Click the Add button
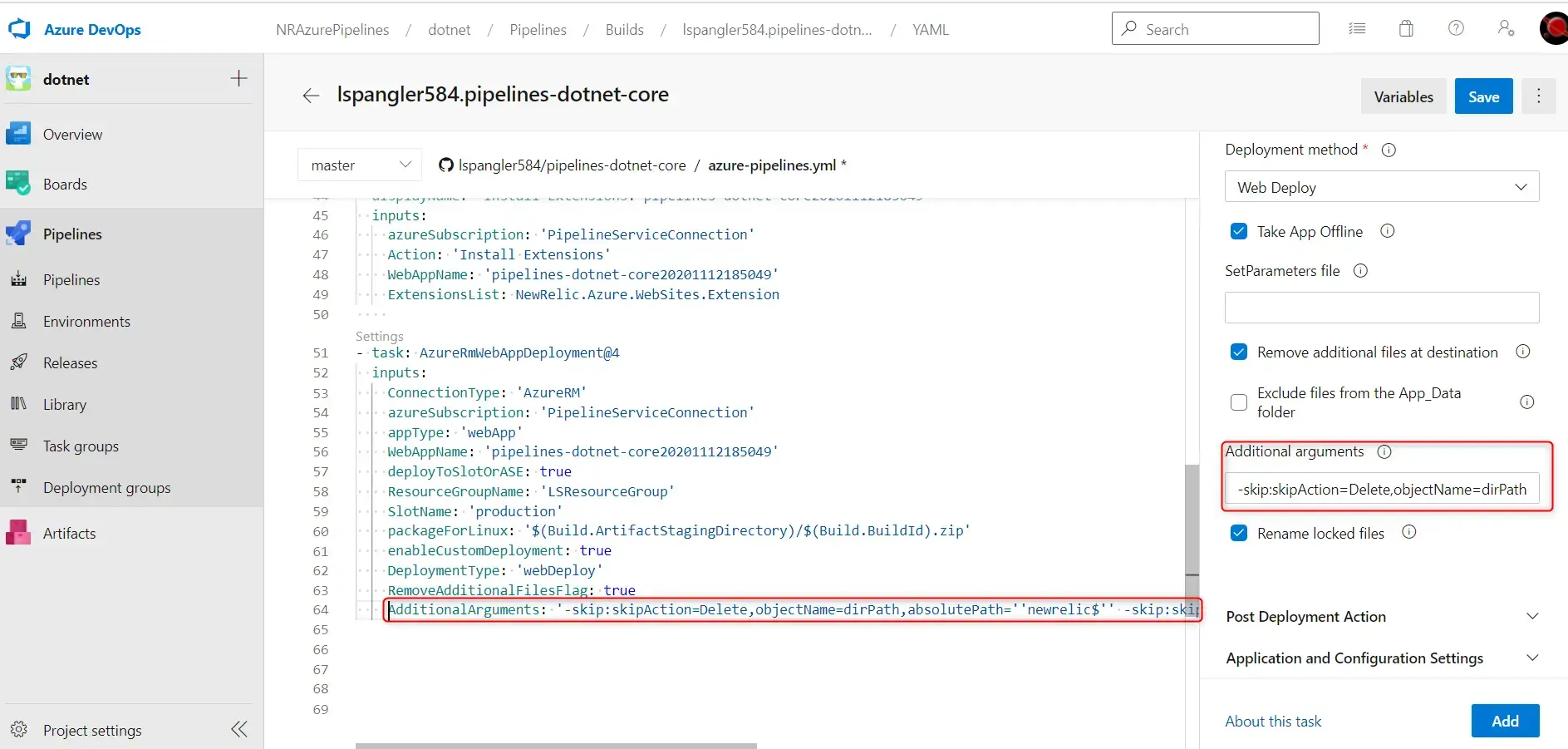 tap(1505, 721)
